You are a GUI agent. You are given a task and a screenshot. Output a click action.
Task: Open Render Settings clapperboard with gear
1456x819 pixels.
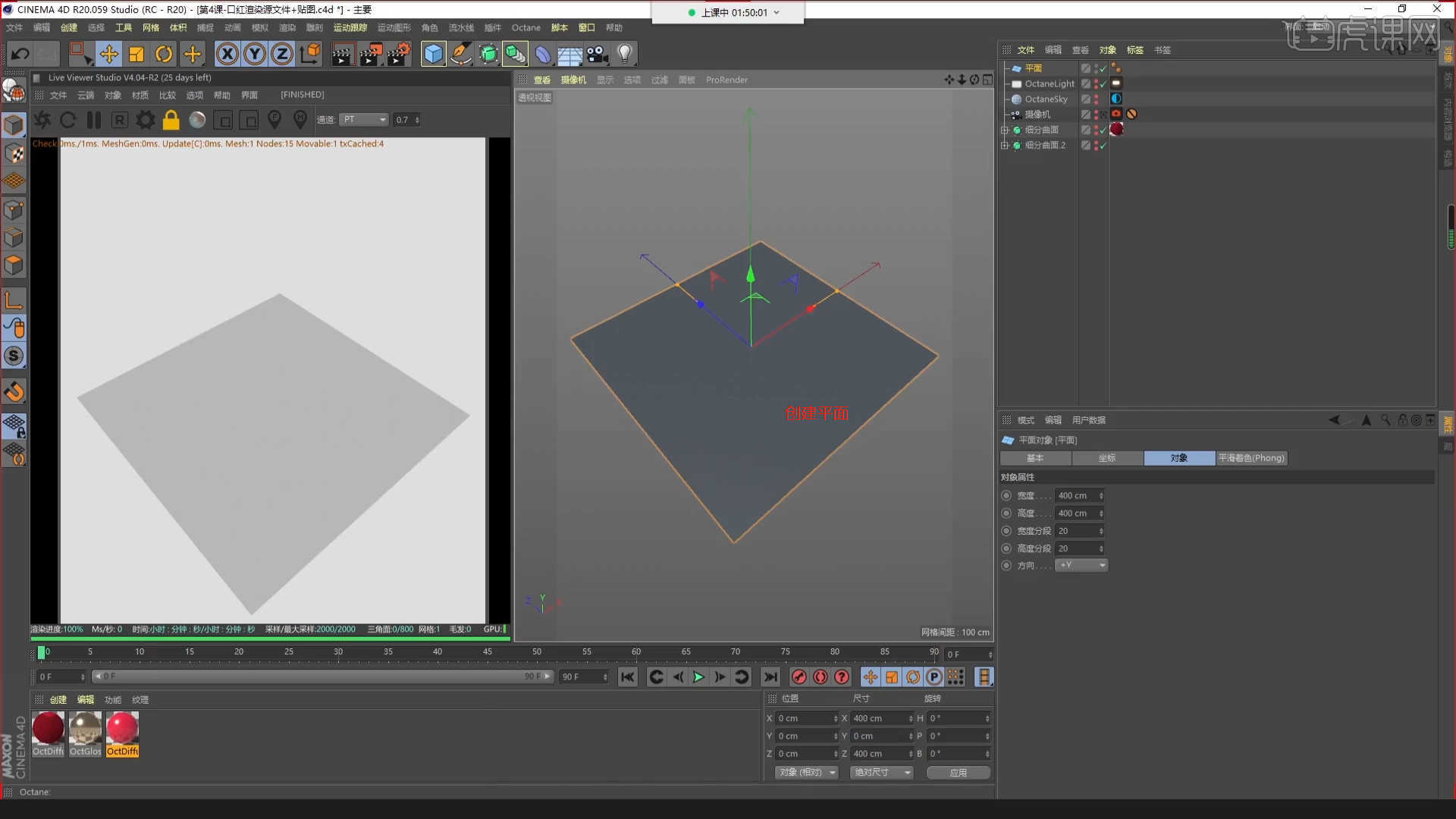[x=399, y=54]
